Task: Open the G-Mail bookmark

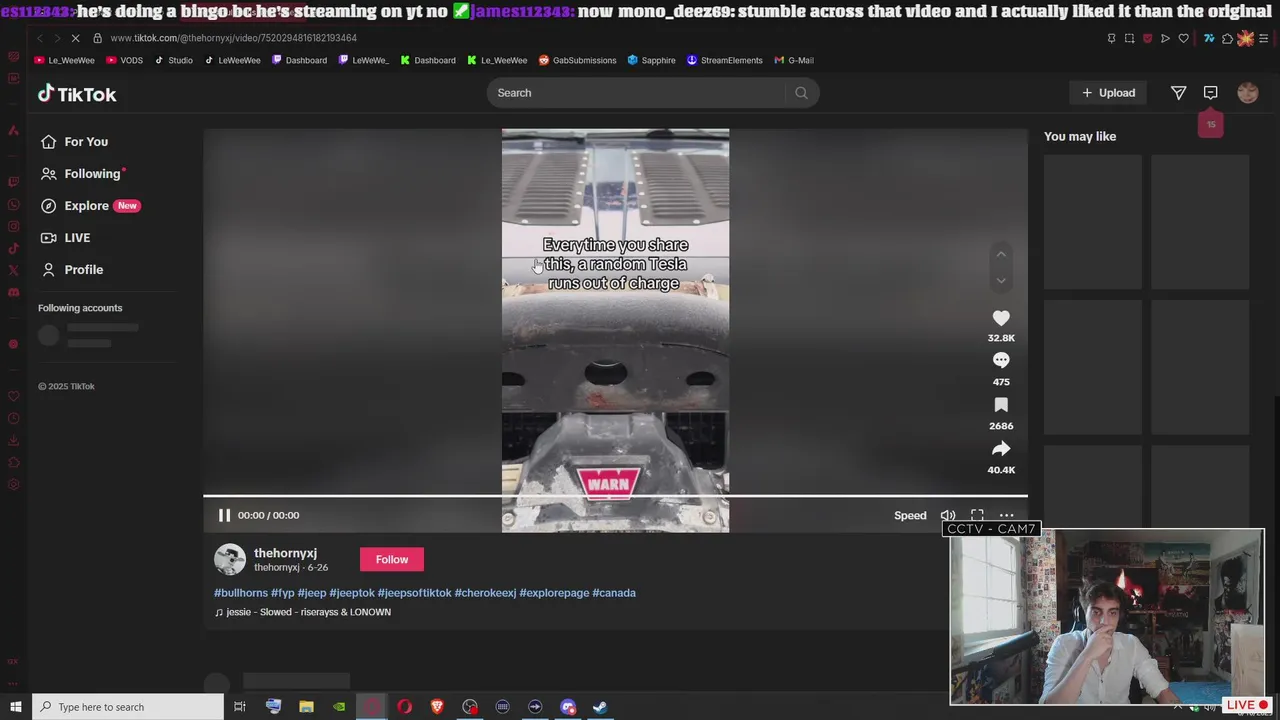Action: tap(794, 60)
